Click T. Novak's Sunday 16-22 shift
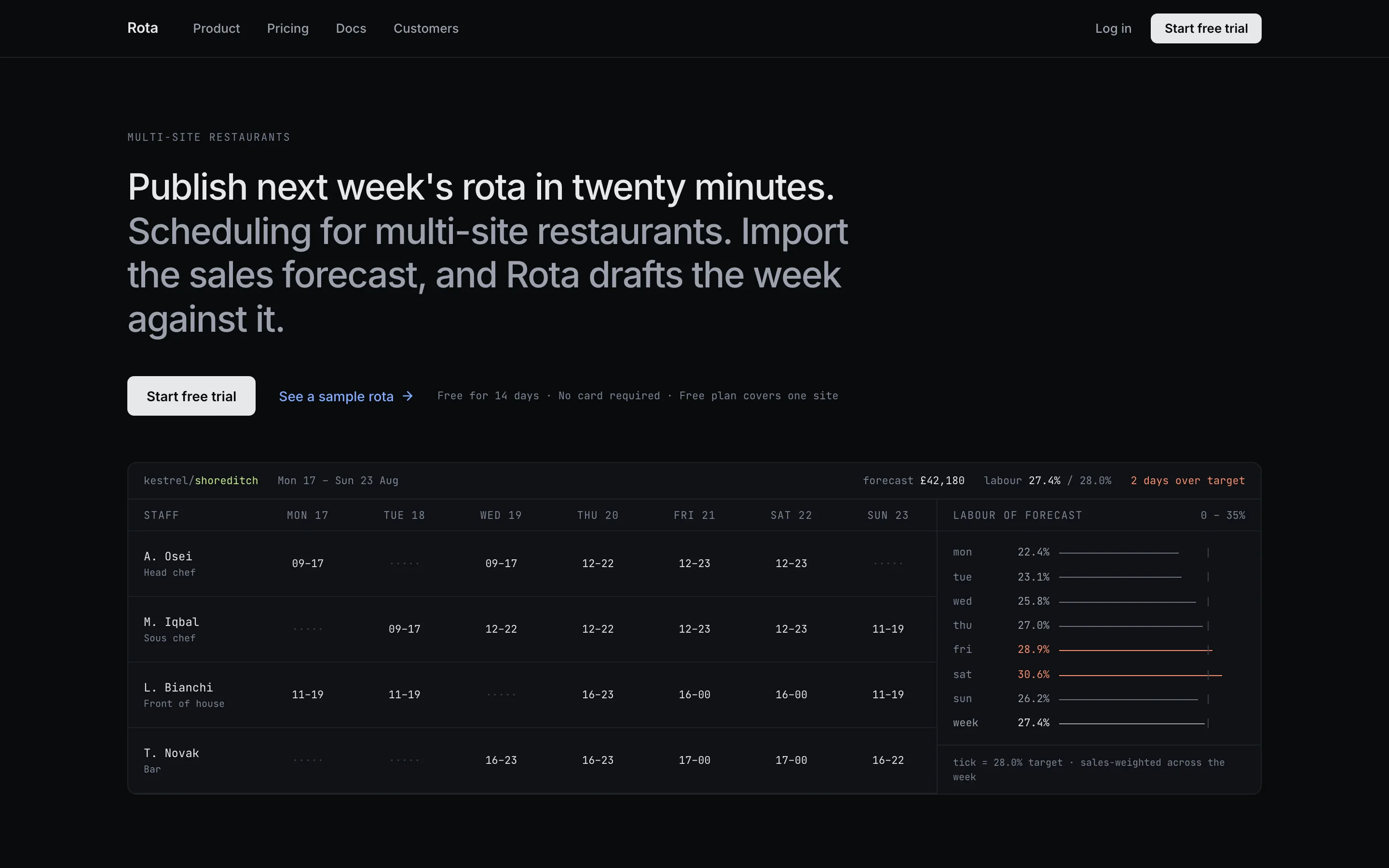1389x868 pixels. [x=888, y=759]
